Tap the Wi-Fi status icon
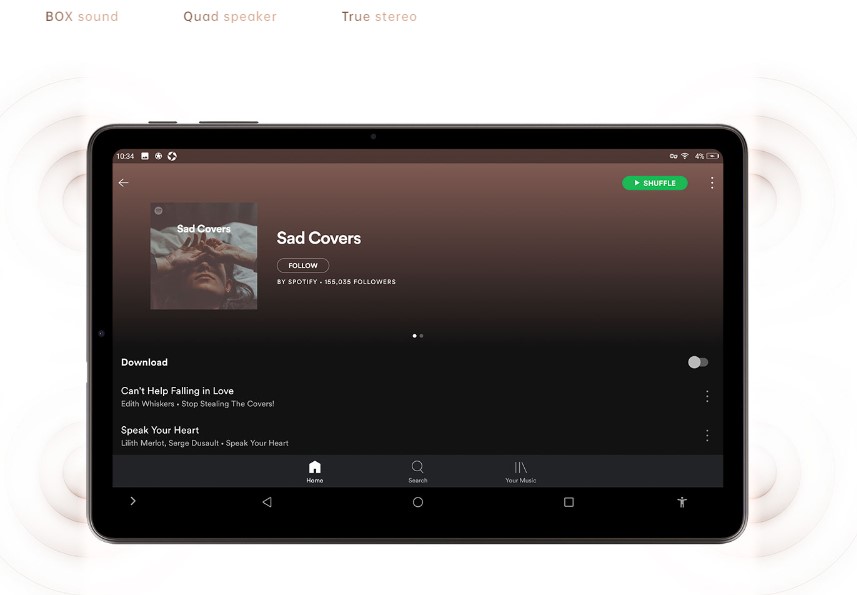Viewport: 857px width, 595px height. tap(685, 156)
